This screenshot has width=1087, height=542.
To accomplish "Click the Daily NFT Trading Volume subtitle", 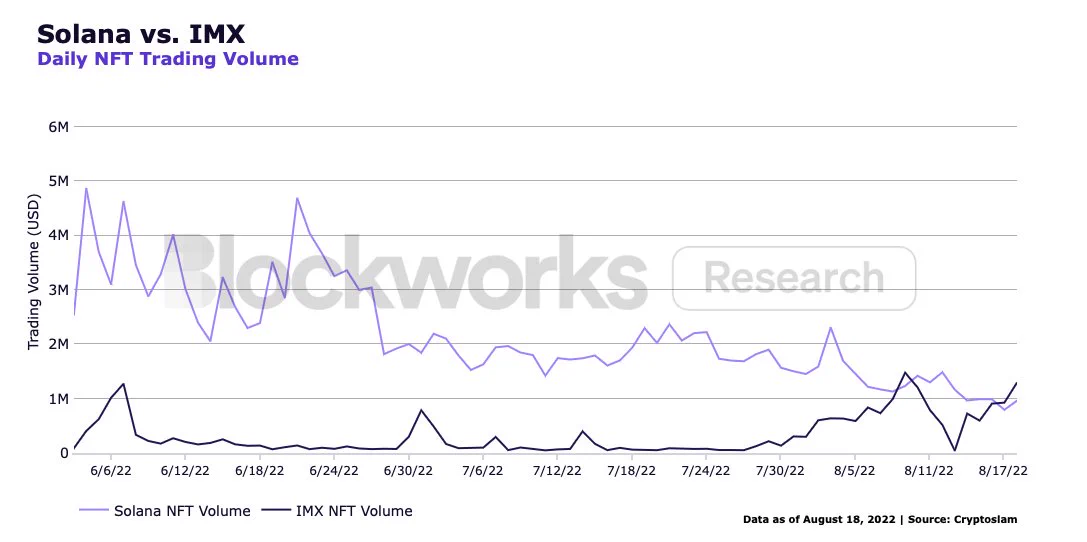I will tap(168, 59).
